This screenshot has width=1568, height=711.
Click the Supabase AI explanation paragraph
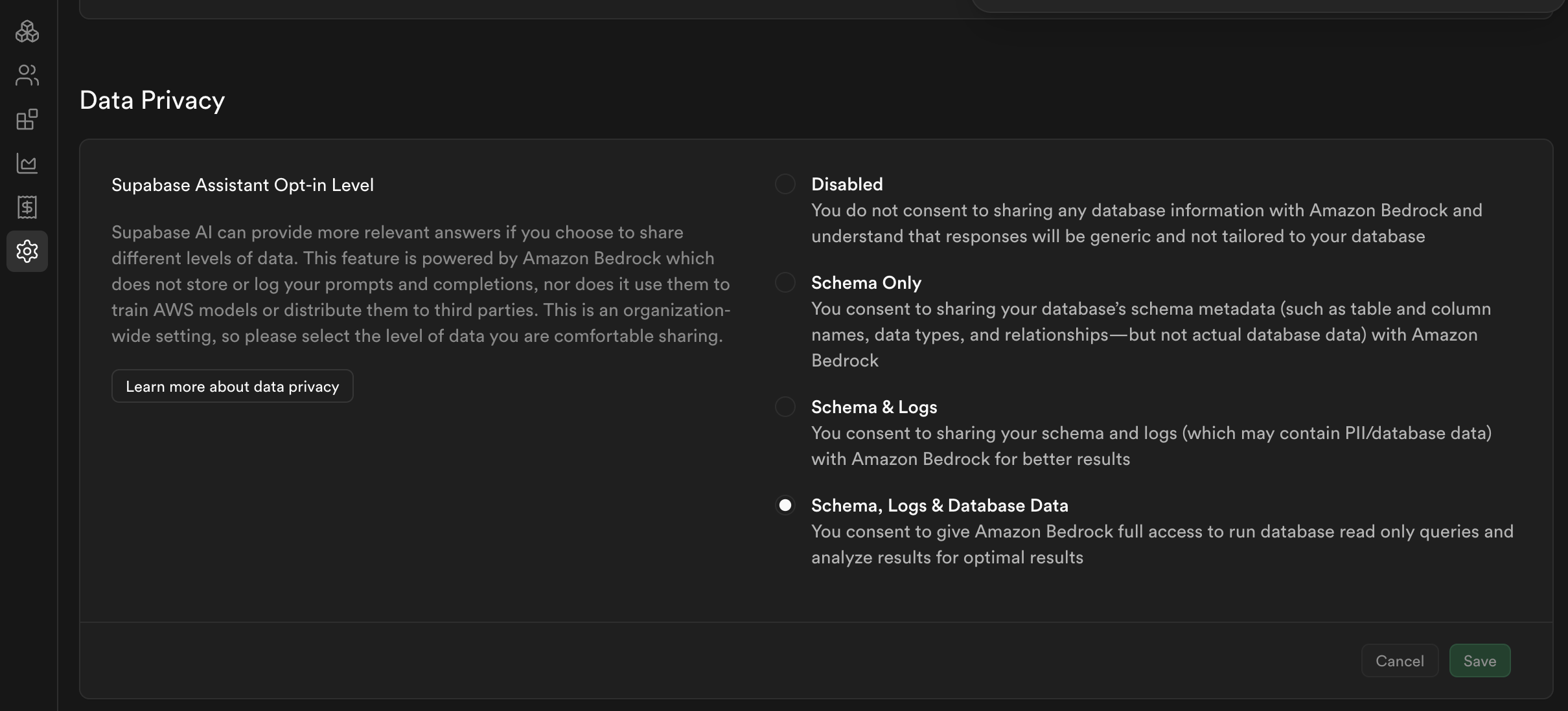421,284
